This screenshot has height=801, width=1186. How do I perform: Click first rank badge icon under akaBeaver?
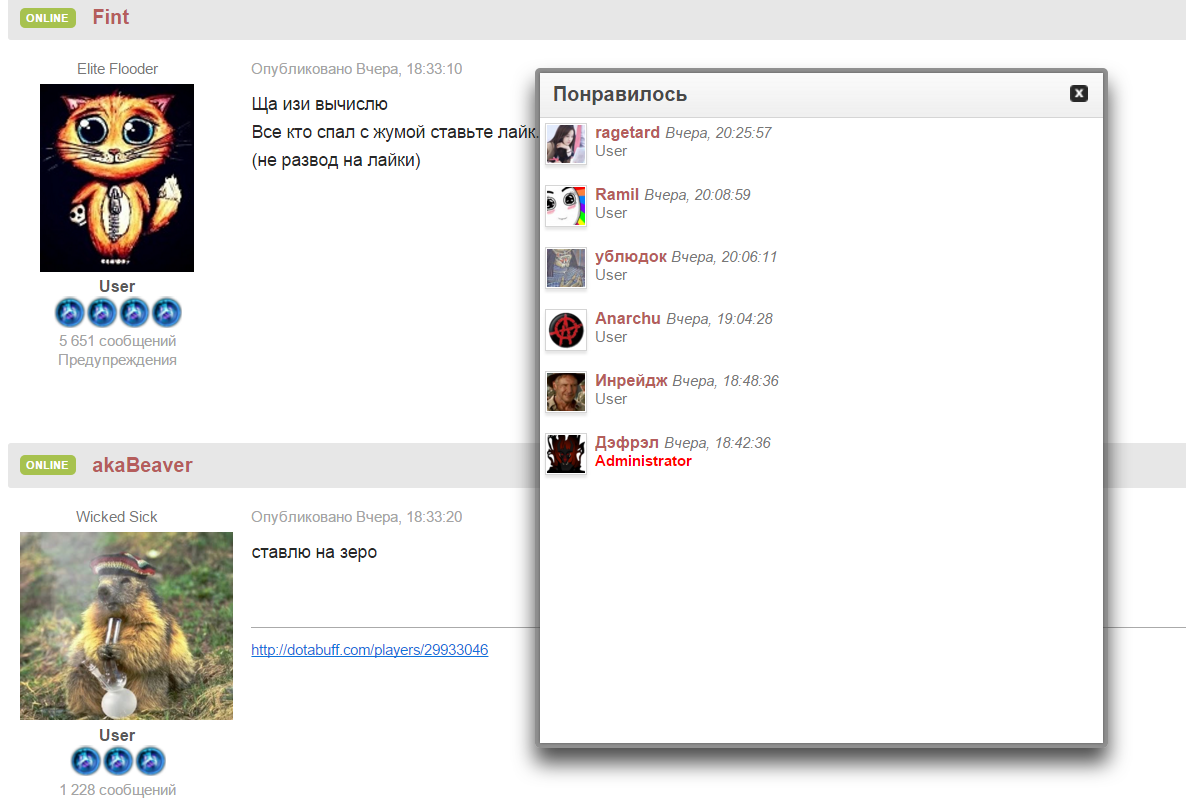click(x=85, y=761)
